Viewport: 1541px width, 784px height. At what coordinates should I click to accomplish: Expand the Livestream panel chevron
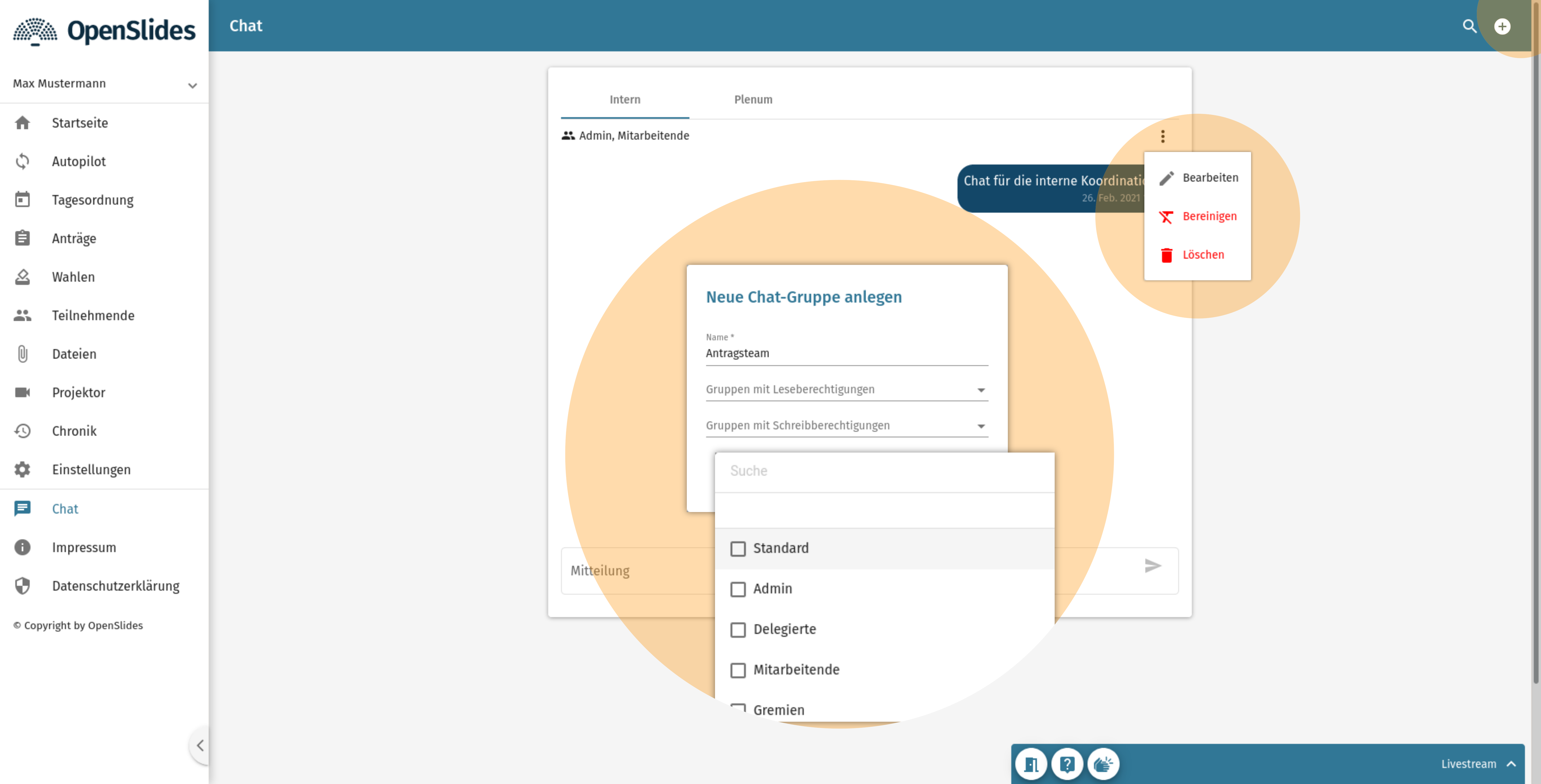[x=1511, y=764]
